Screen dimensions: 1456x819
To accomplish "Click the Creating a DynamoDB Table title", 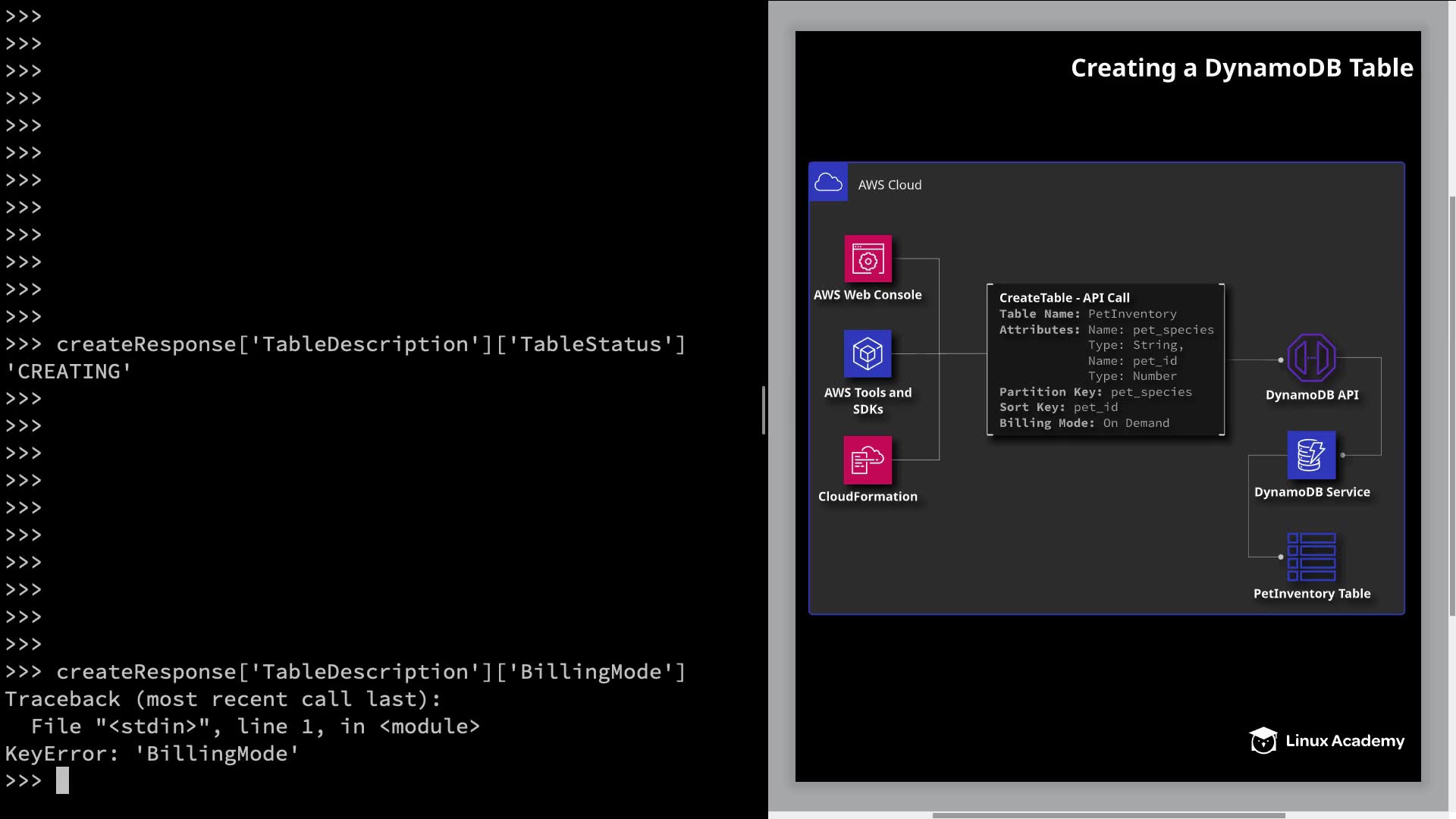I will (x=1241, y=68).
